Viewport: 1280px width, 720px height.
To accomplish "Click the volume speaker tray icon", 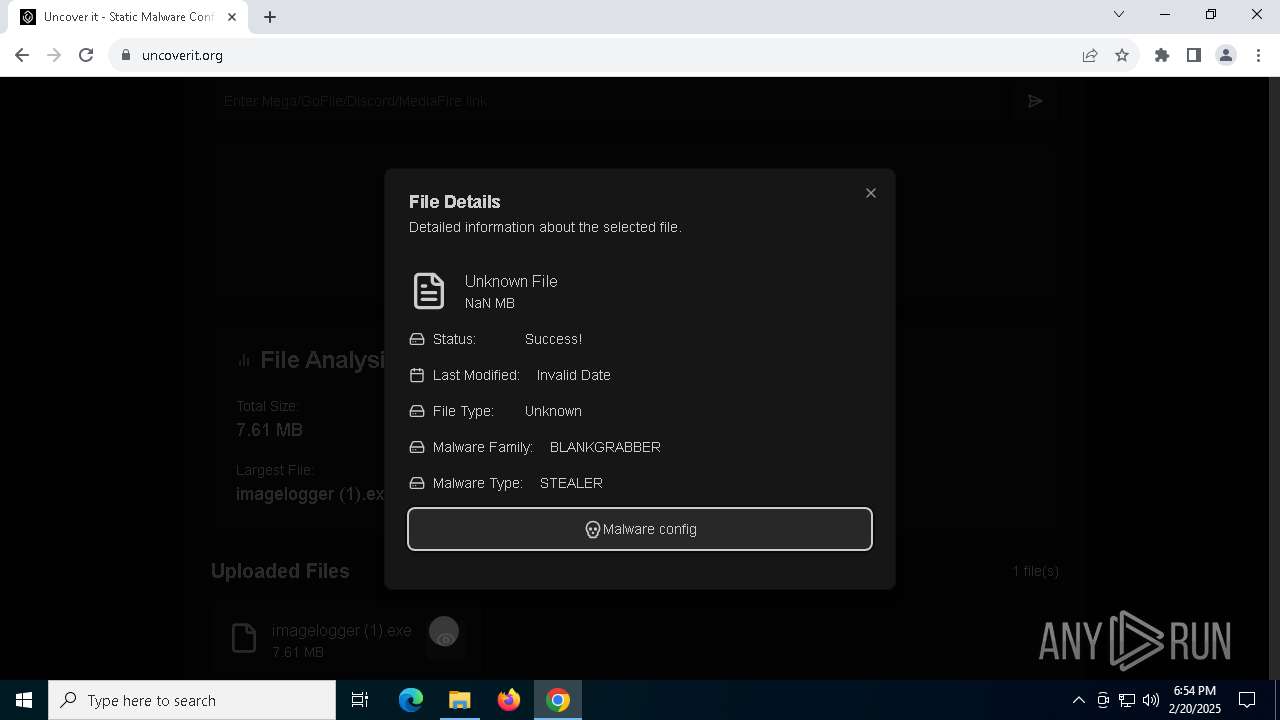I will click(1151, 700).
